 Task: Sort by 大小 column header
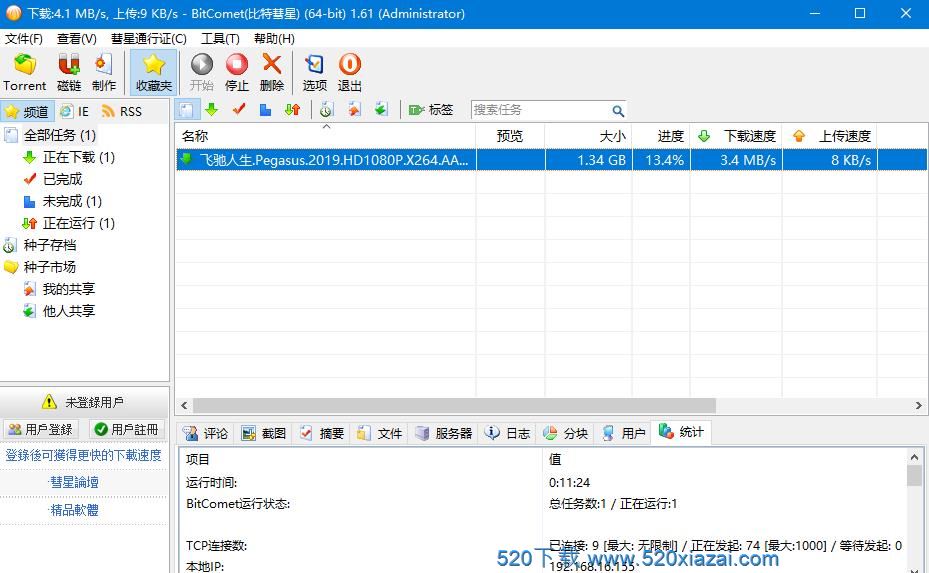588,136
